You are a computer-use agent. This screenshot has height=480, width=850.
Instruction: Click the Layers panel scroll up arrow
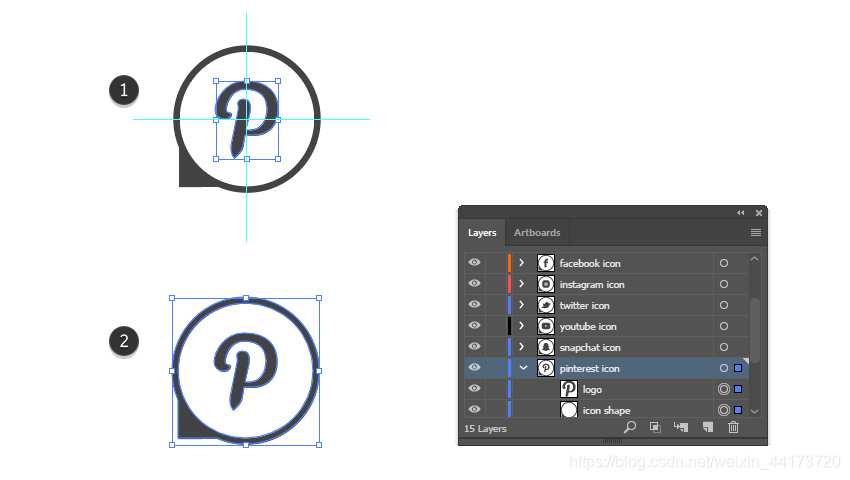coord(755,259)
